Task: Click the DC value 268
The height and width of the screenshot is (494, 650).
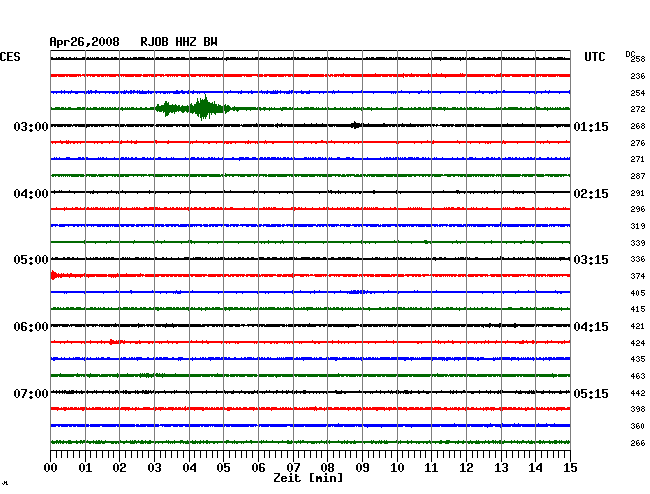Action: tap(638, 126)
